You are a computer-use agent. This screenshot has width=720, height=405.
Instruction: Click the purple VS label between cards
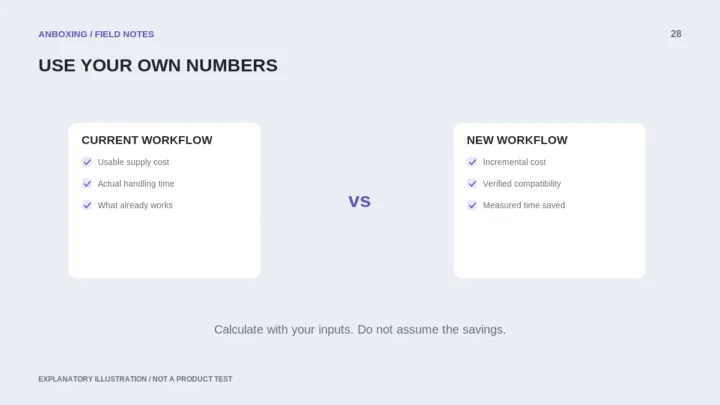coord(360,202)
